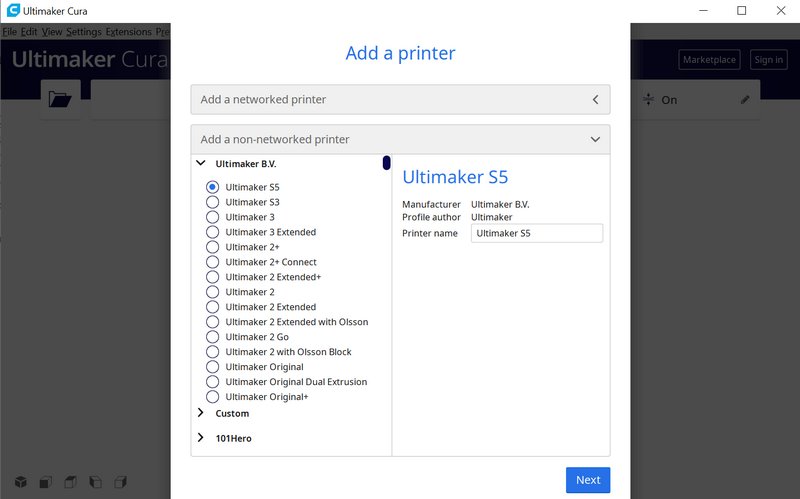
Task: Select the left side view cube icon
Action: coord(95,482)
